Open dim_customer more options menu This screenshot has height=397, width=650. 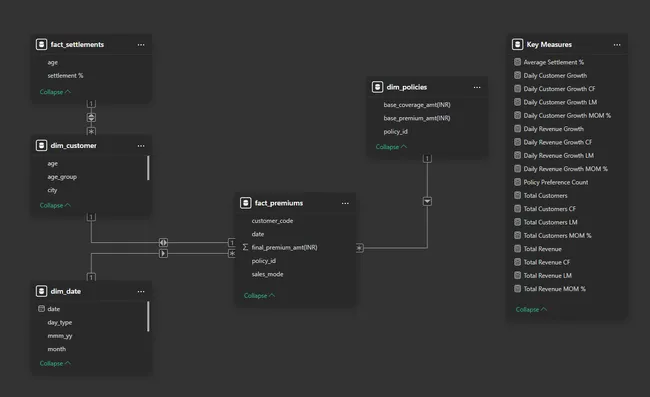click(141, 146)
